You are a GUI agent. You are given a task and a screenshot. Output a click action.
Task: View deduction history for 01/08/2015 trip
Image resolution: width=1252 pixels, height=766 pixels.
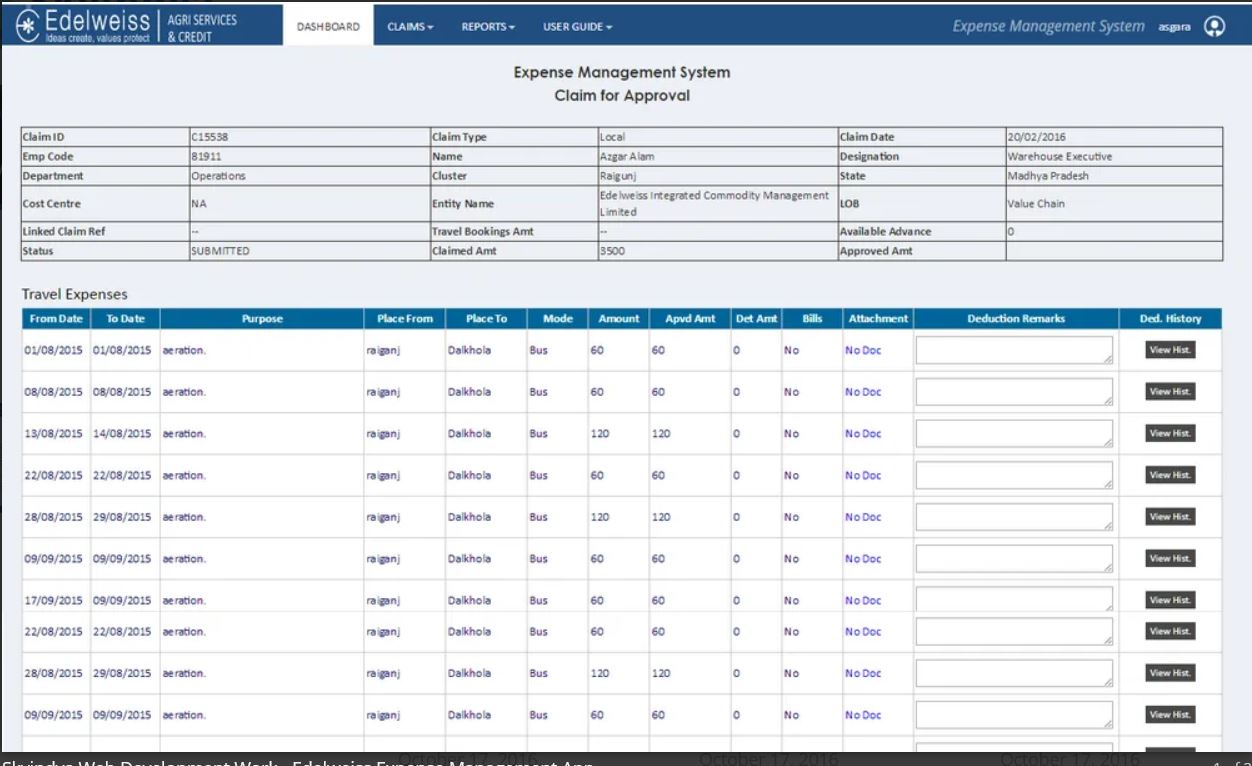click(1170, 350)
